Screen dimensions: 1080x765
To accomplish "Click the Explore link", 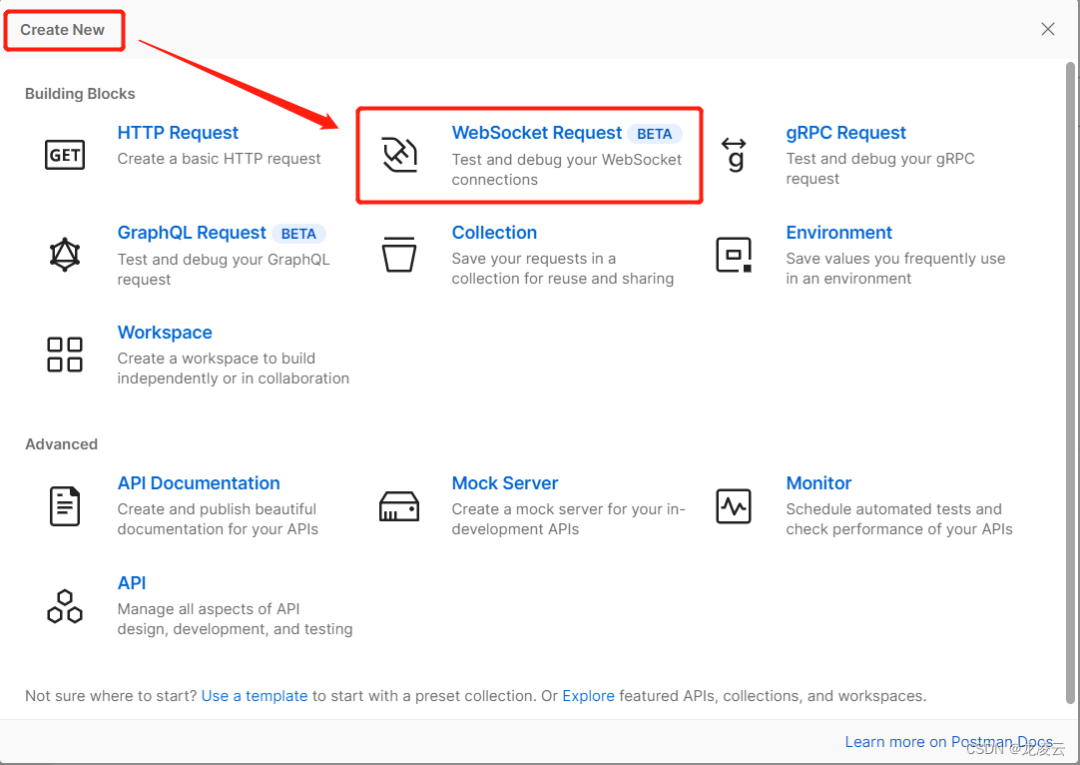I will 588,695.
